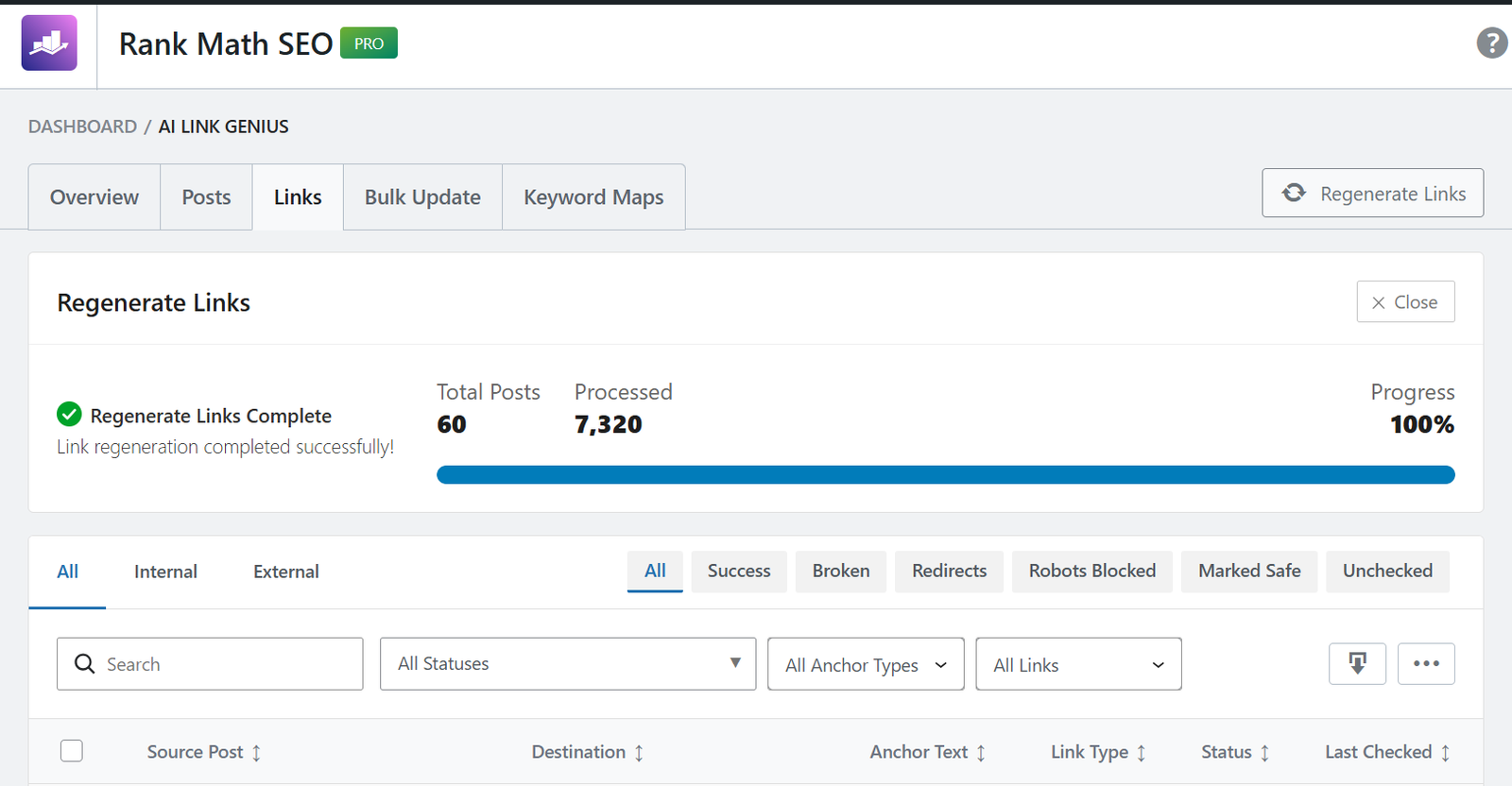The height and width of the screenshot is (786, 1512).
Task: Switch to the Keyword Maps tab
Action: 593,197
